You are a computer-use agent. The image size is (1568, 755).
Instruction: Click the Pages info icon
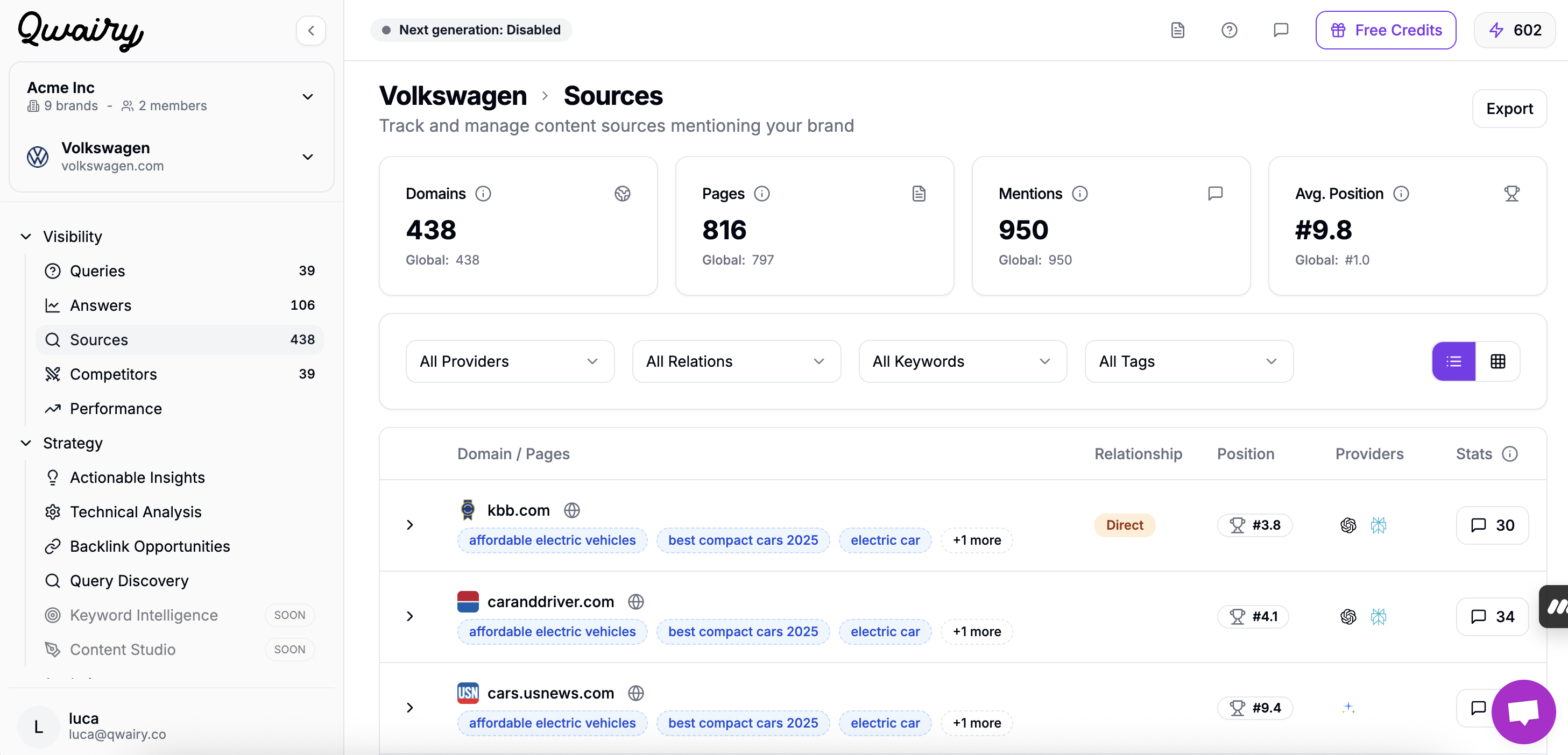[x=762, y=194]
